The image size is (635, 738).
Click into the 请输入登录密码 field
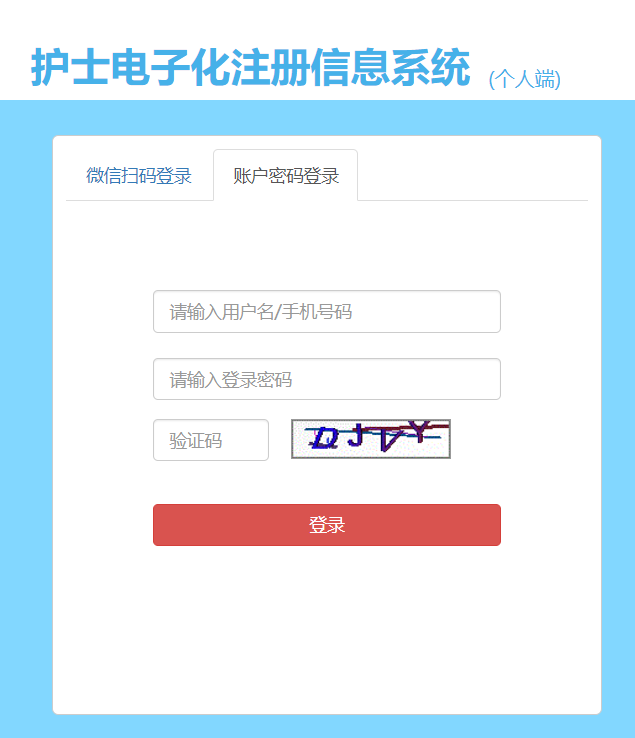[327, 379]
